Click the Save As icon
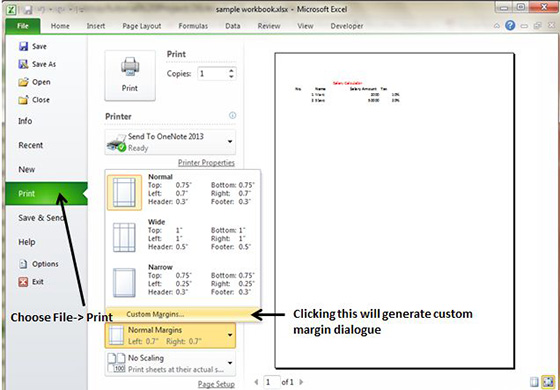The width and height of the screenshot is (560, 390). (23, 64)
